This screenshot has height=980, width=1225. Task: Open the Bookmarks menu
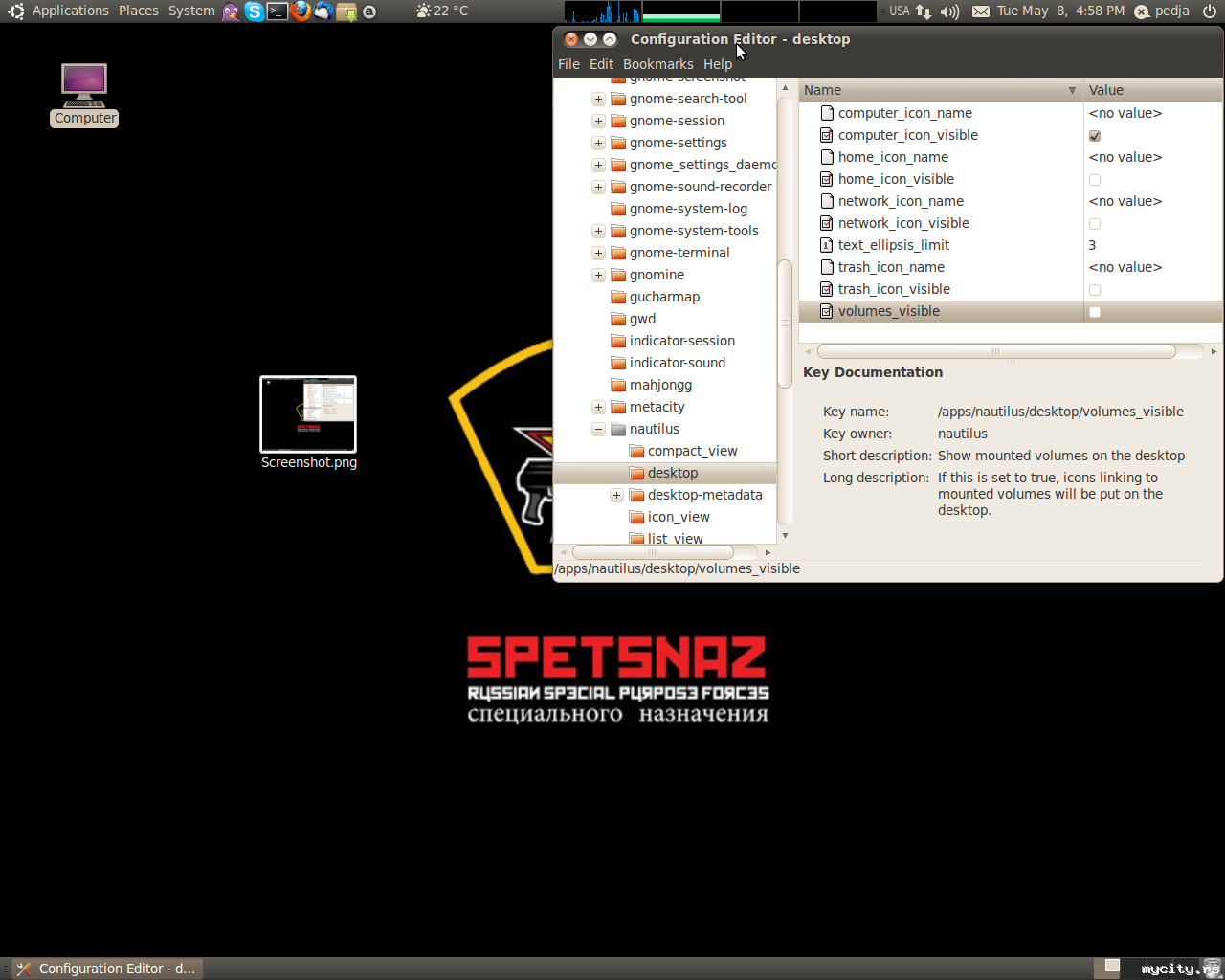[x=657, y=64]
